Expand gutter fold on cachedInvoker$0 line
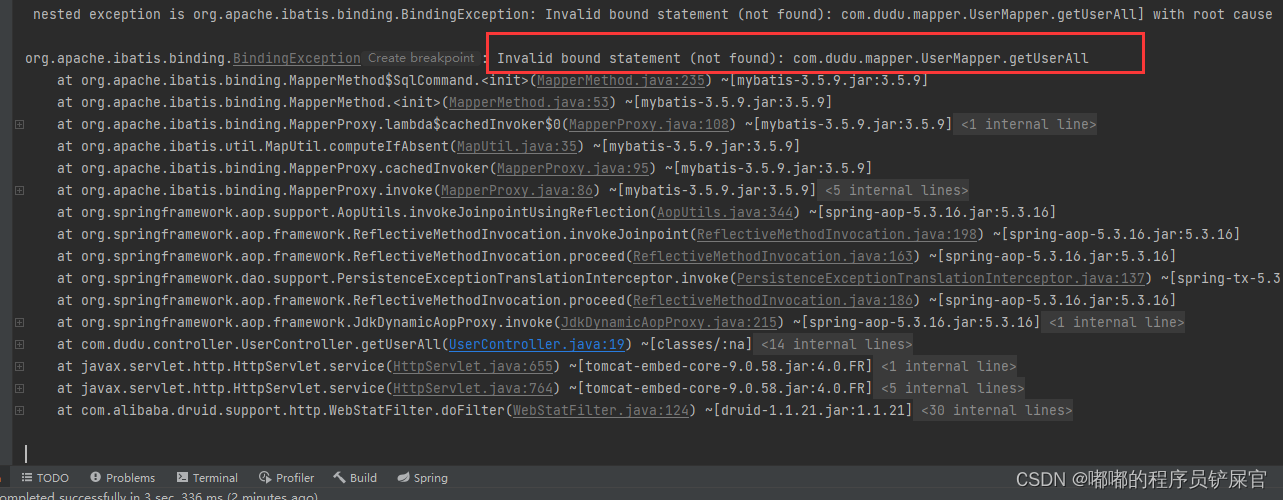This screenshot has height=500, width=1283. click(20, 124)
